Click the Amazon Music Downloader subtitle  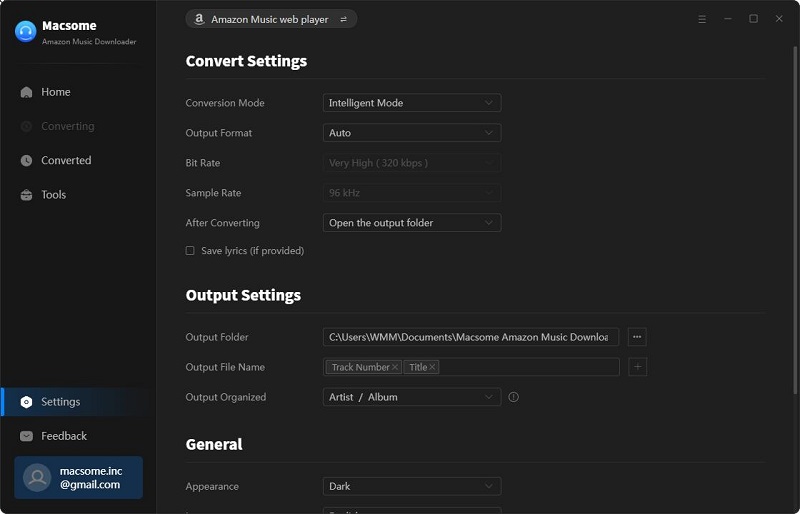[89, 42]
